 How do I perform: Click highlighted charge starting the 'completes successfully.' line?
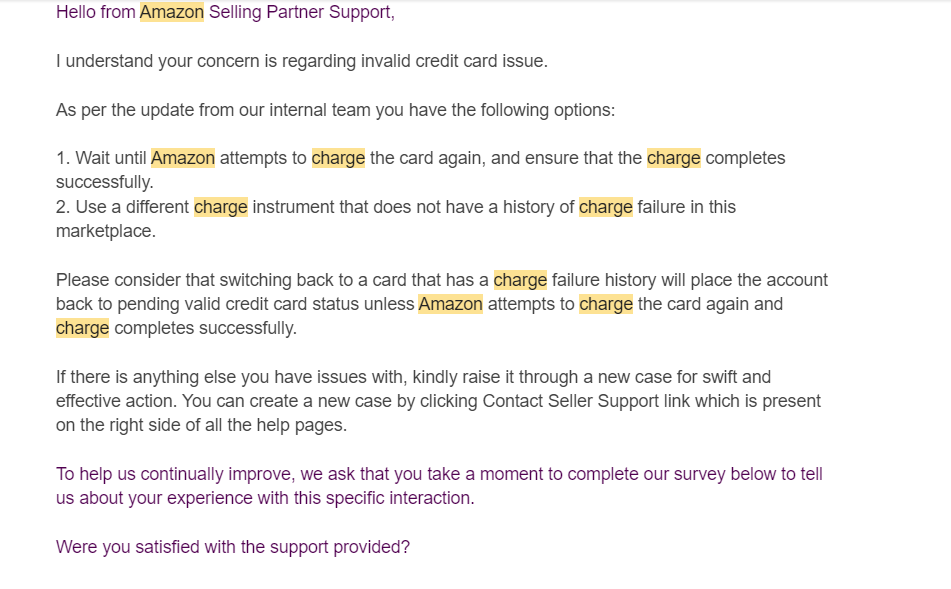82,328
